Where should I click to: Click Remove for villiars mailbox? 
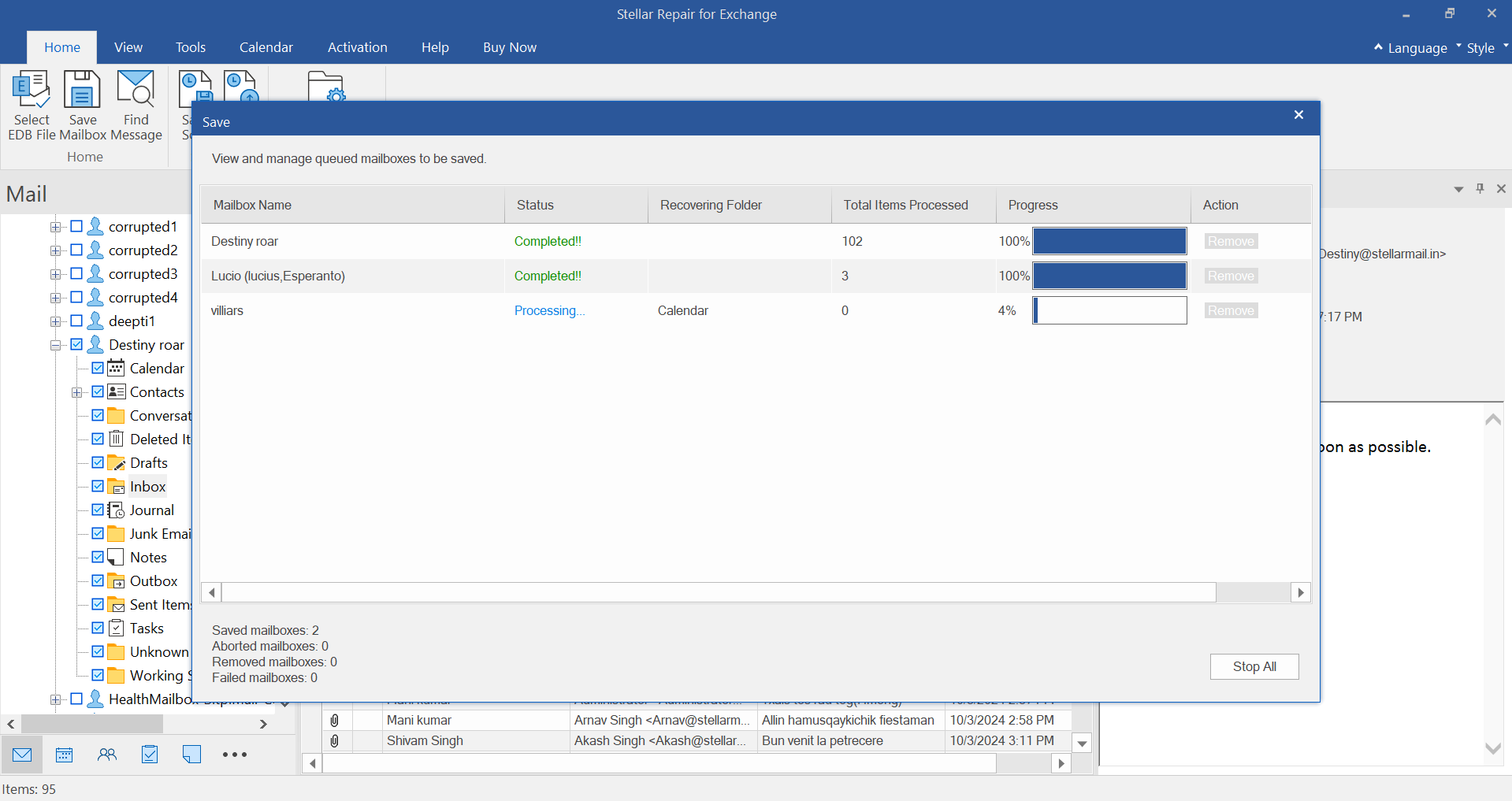tap(1231, 310)
